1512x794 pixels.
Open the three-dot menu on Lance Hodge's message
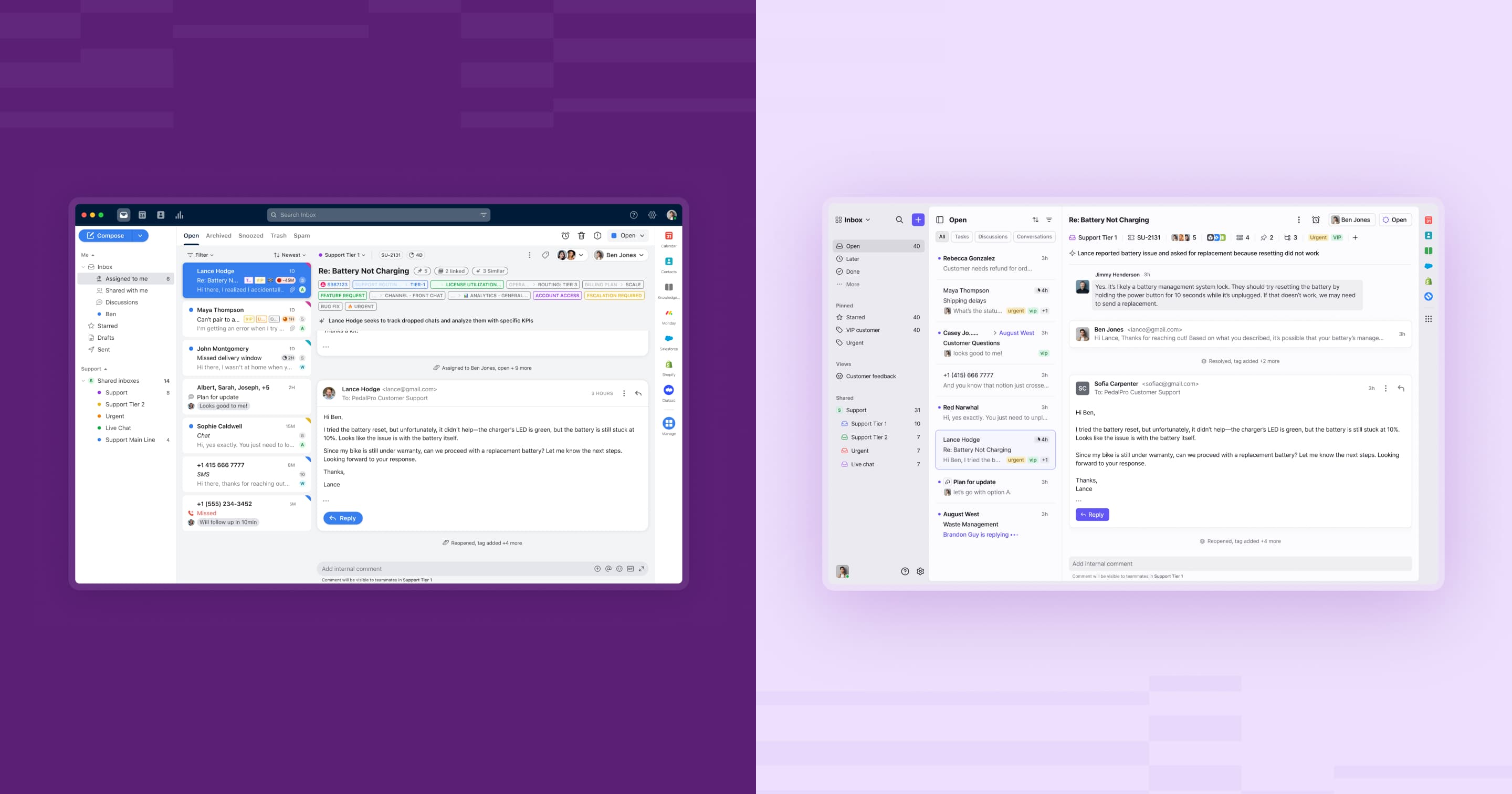coord(624,393)
